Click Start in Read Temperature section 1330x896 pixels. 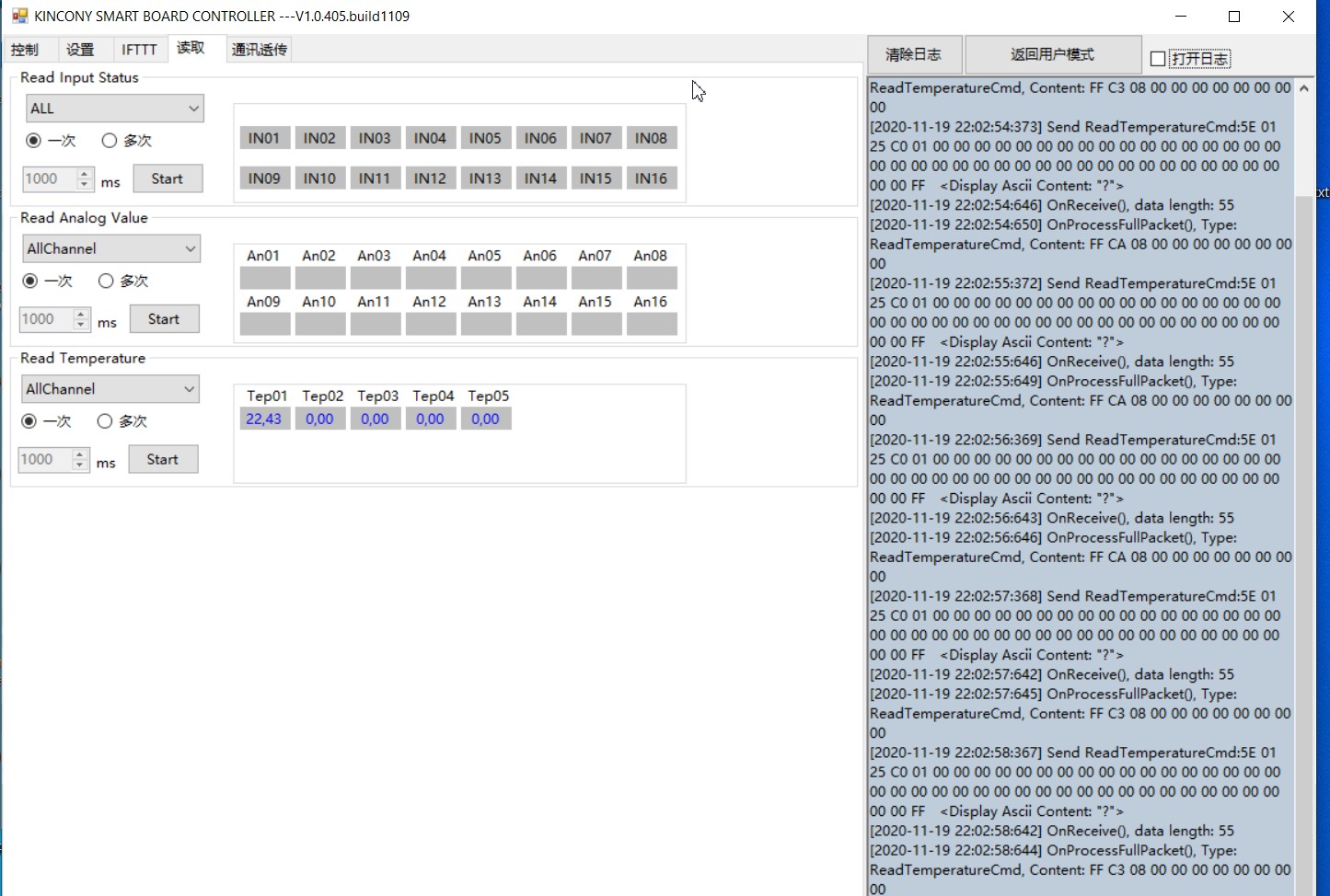(x=163, y=460)
